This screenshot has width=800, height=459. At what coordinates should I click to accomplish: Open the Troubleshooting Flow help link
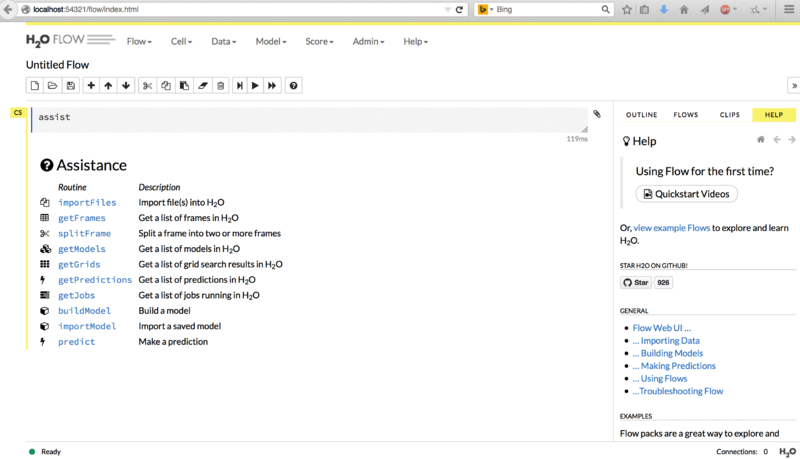[x=678, y=391]
